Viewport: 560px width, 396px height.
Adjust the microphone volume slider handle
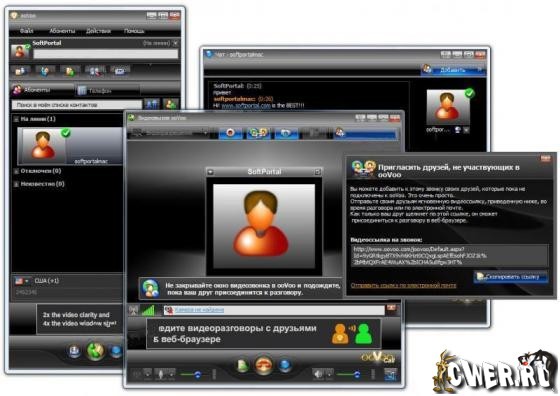197,374
